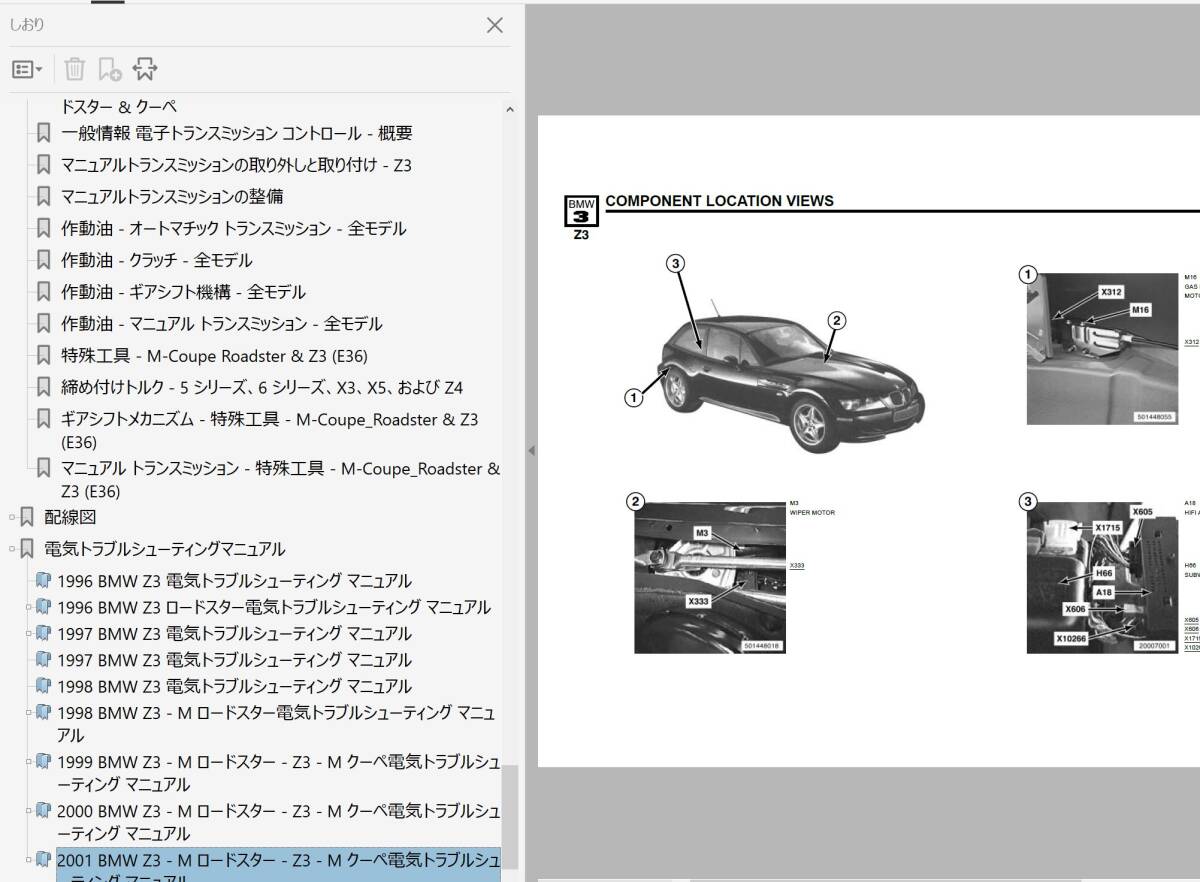Expand the first 1997 BMW Z3 bookmark node

coord(28,633)
